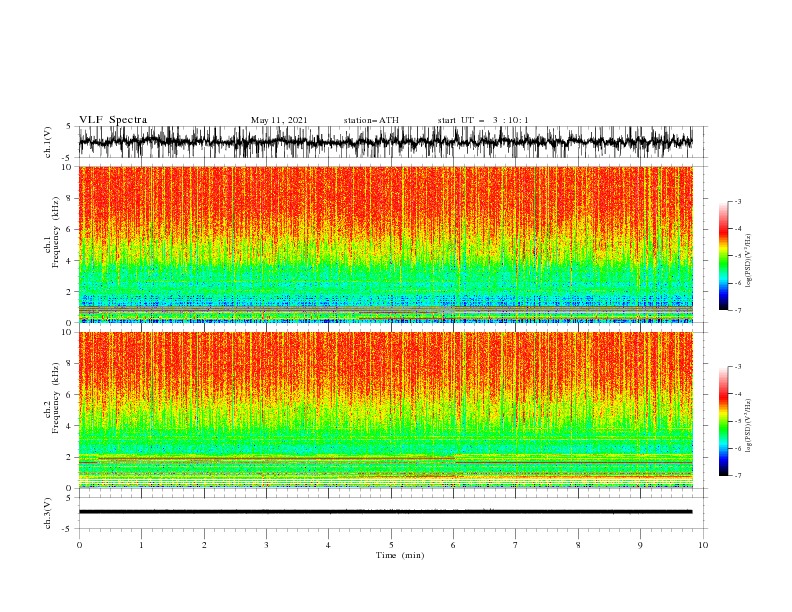
Task: Click the "-5" tick on ch.1 color bar
Action: (737, 256)
